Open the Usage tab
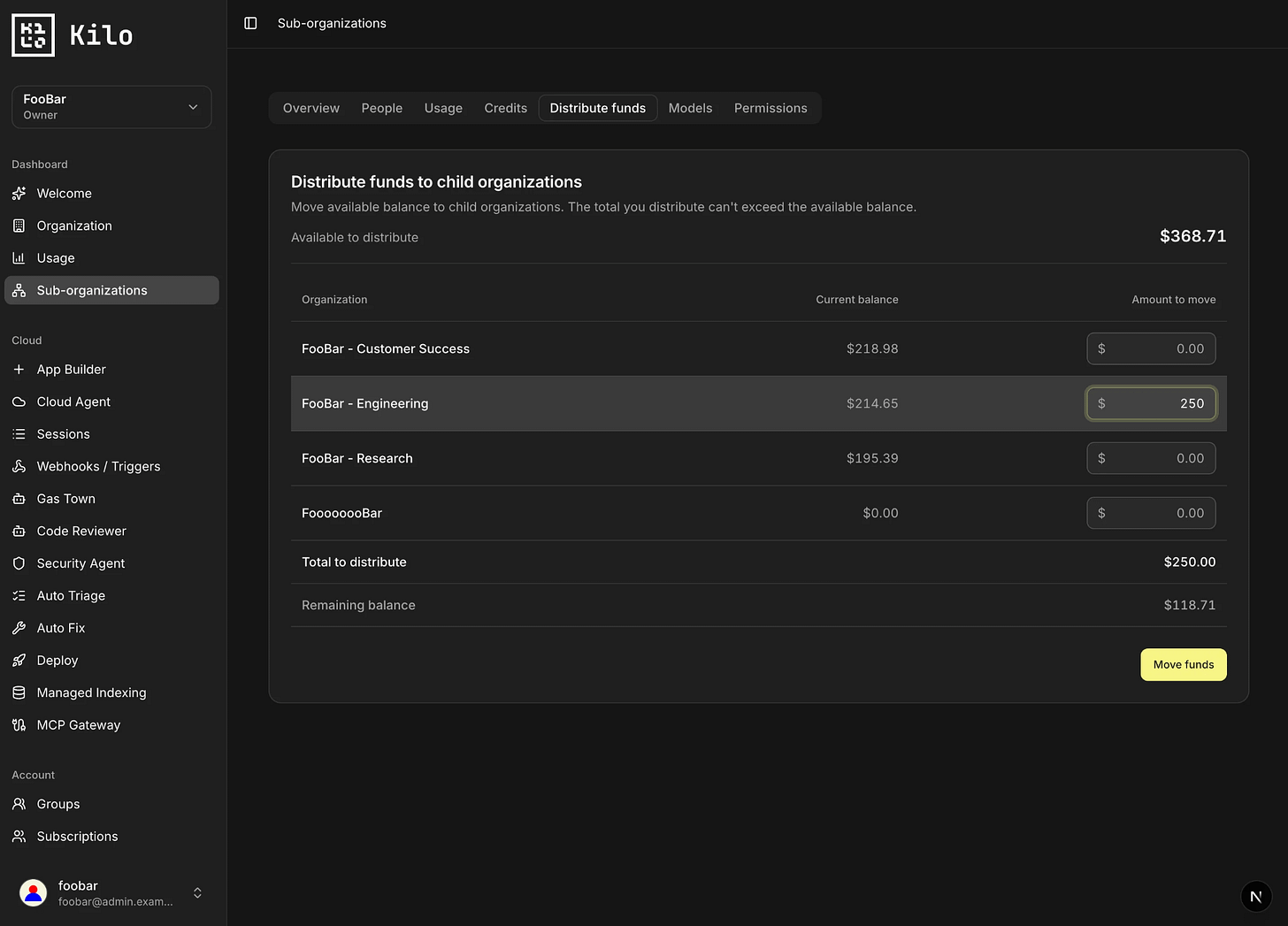The width and height of the screenshot is (1288, 926). [x=443, y=108]
